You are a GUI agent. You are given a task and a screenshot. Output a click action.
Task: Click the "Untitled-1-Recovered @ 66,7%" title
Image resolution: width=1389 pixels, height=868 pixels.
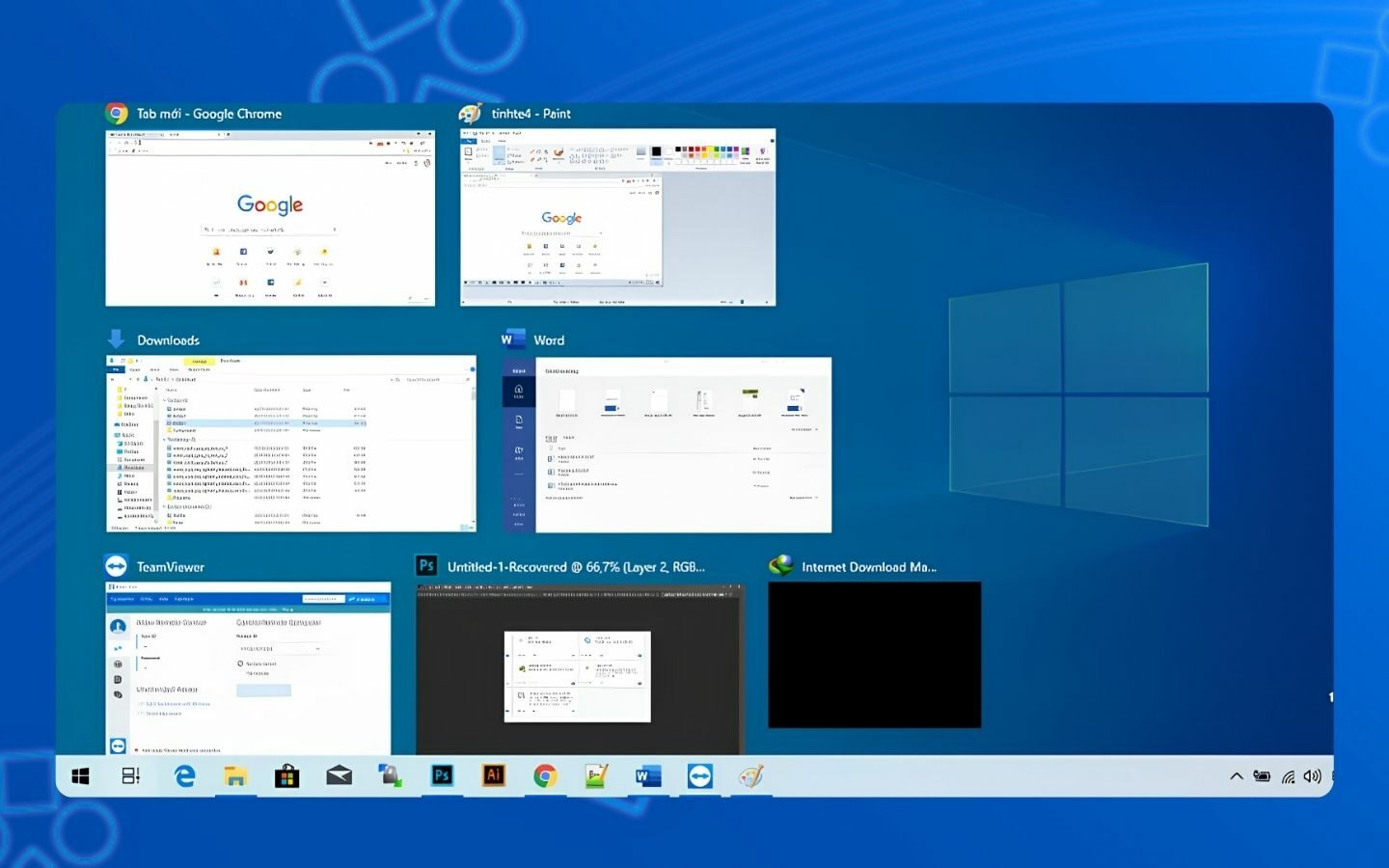point(576,567)
